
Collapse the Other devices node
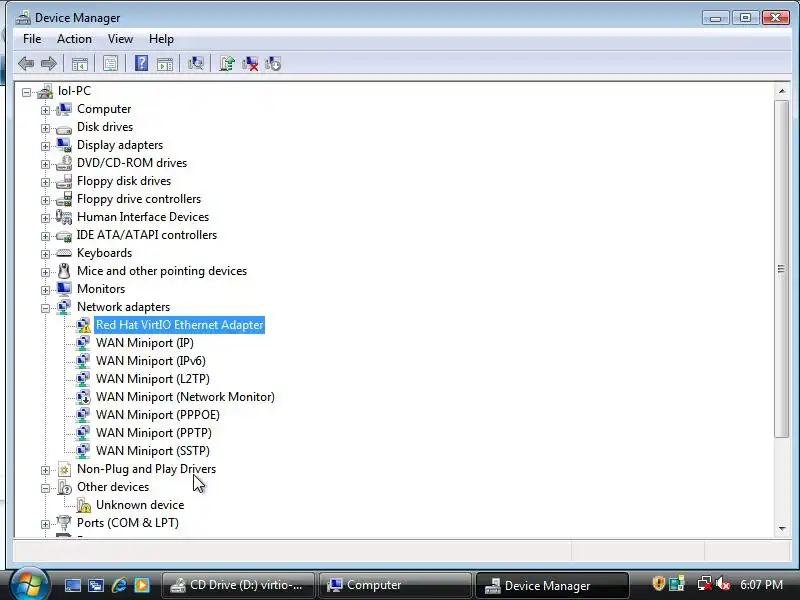tap(45, 488)
